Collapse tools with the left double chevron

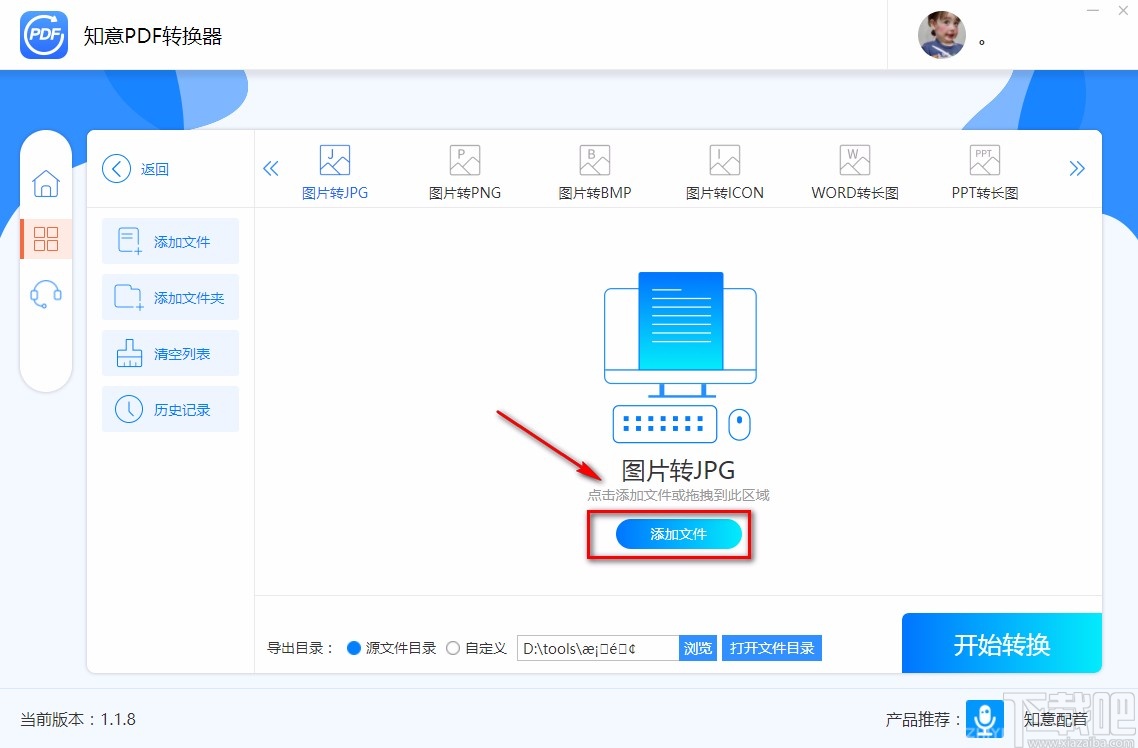271,168
